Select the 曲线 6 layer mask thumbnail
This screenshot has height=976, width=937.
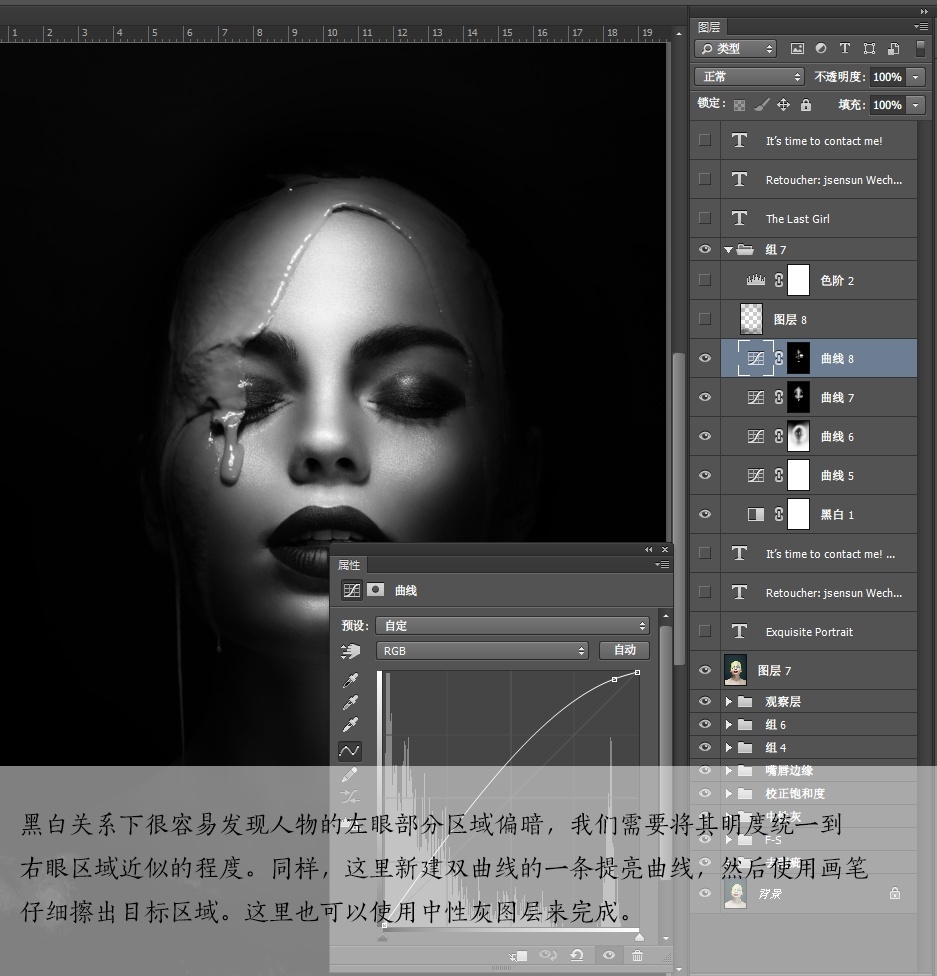(x=799, y=436)
